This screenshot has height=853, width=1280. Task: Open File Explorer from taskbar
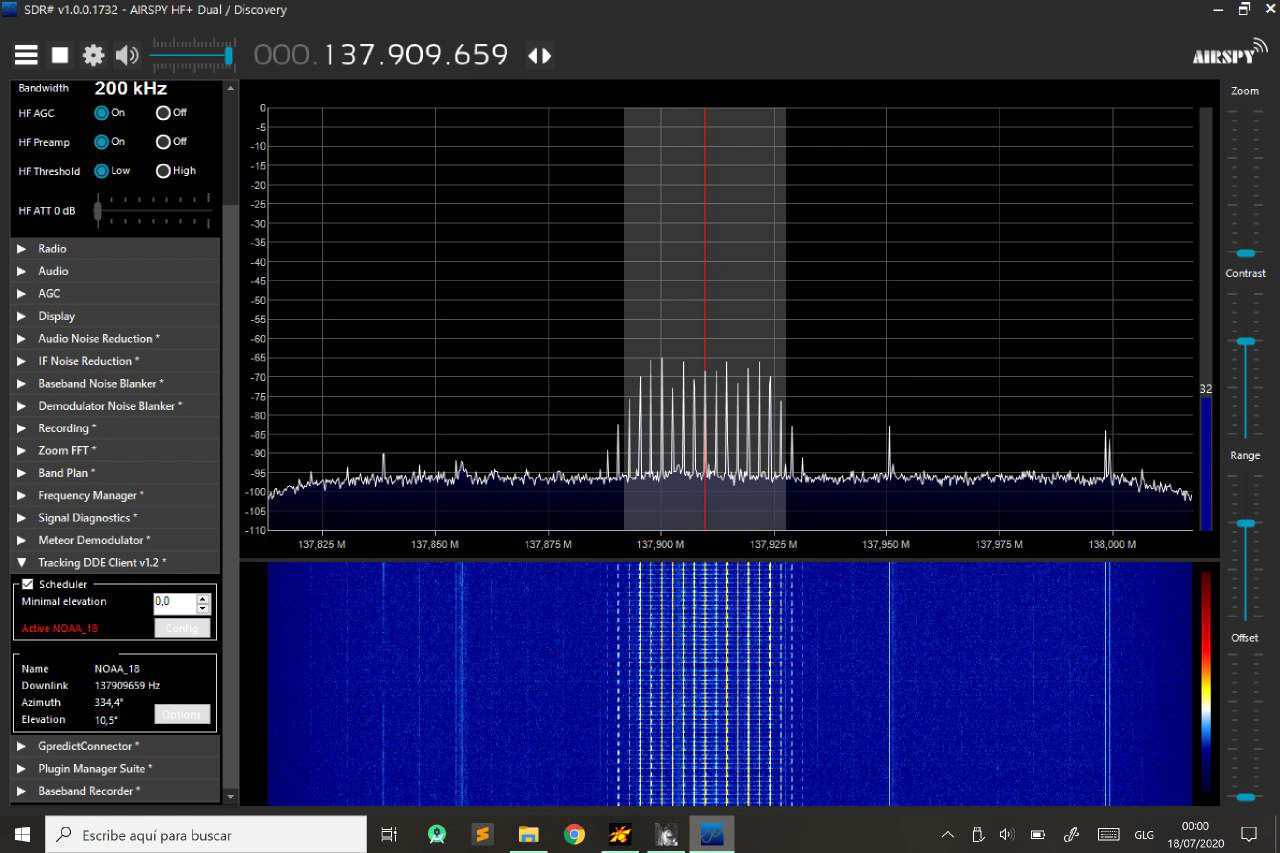tap(528, 834)
